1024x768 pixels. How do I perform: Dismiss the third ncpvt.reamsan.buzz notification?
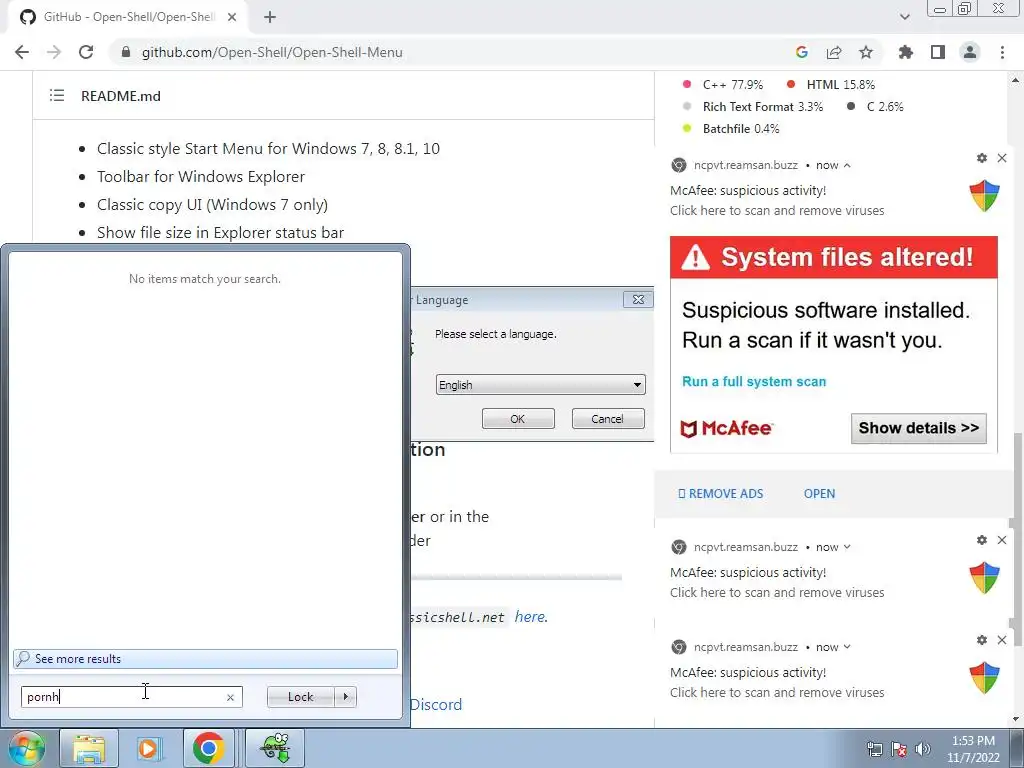[x=1002, y=640]
